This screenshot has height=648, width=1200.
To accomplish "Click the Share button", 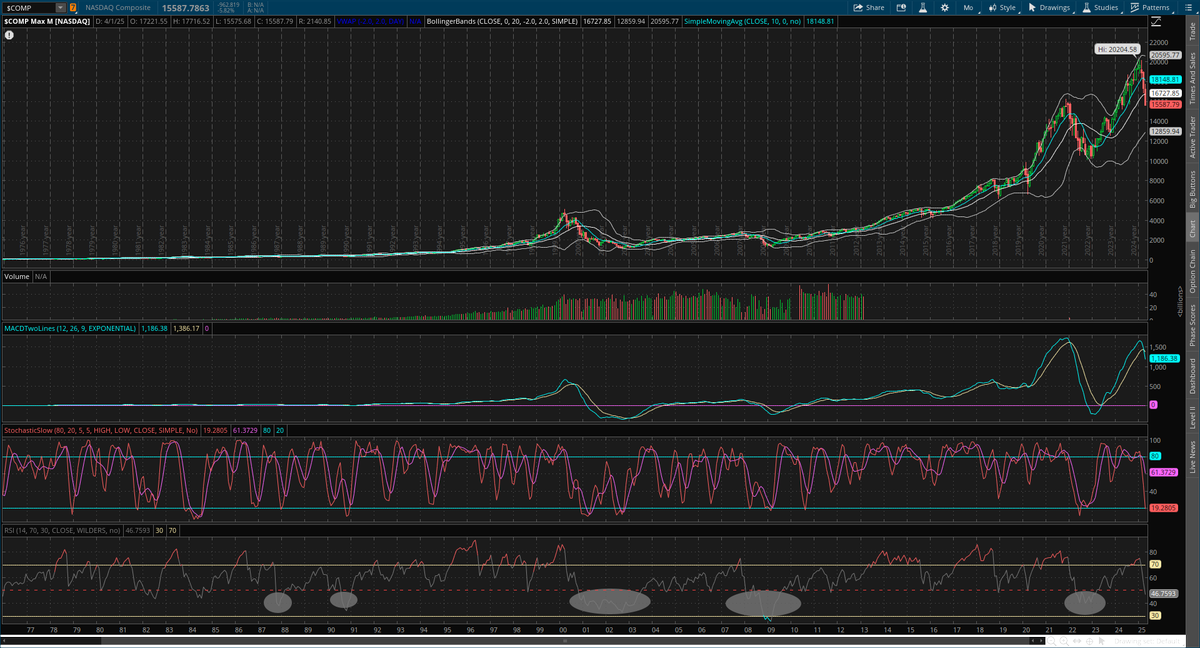I will click(x=869, y=7).
